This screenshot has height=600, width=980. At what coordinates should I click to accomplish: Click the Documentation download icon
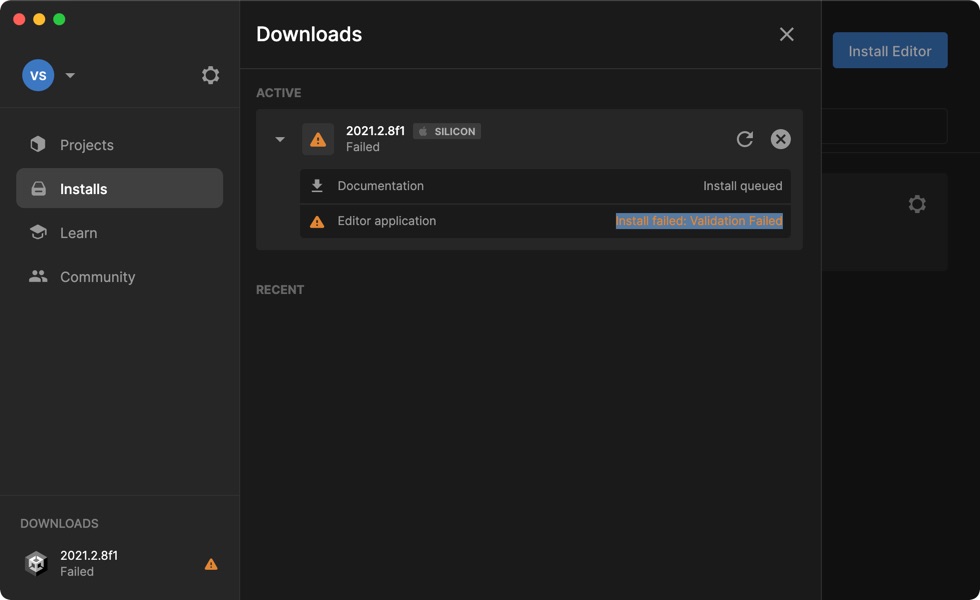(x=318, y=185)
